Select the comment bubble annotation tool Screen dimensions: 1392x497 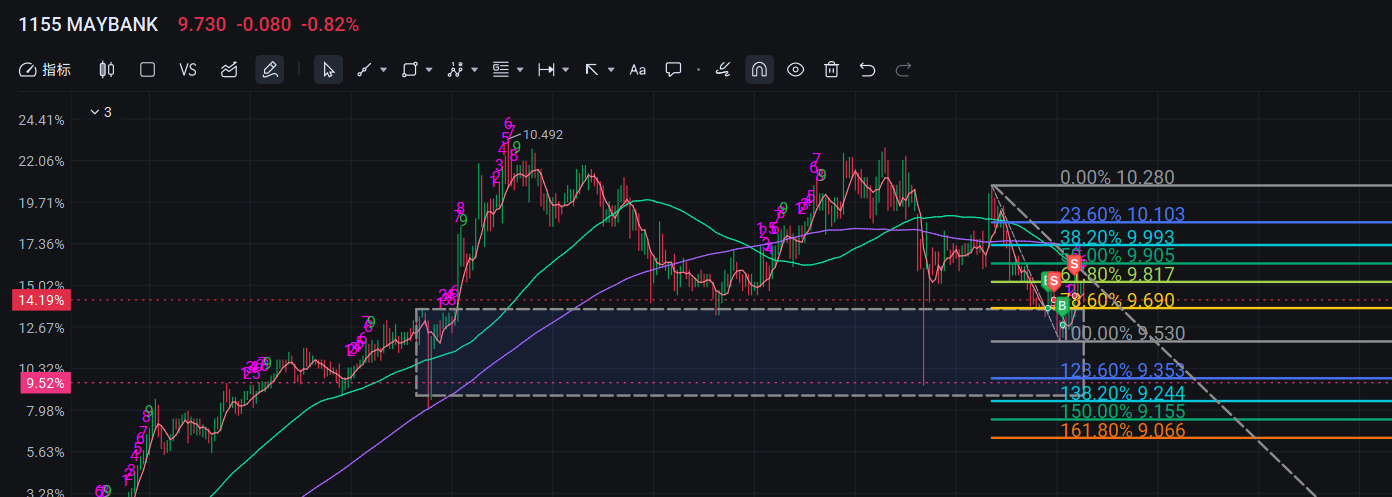[674, 70]
